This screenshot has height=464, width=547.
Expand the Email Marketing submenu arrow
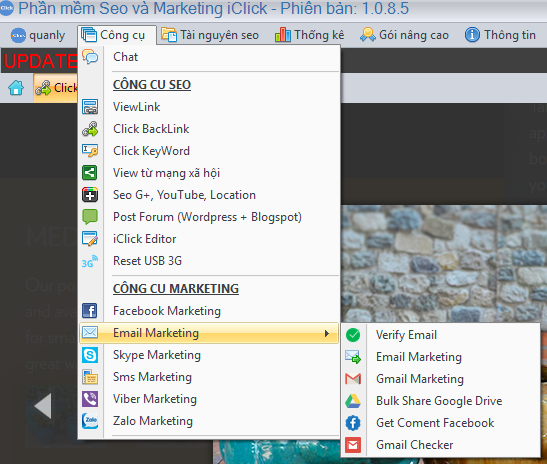coord(327,333)
